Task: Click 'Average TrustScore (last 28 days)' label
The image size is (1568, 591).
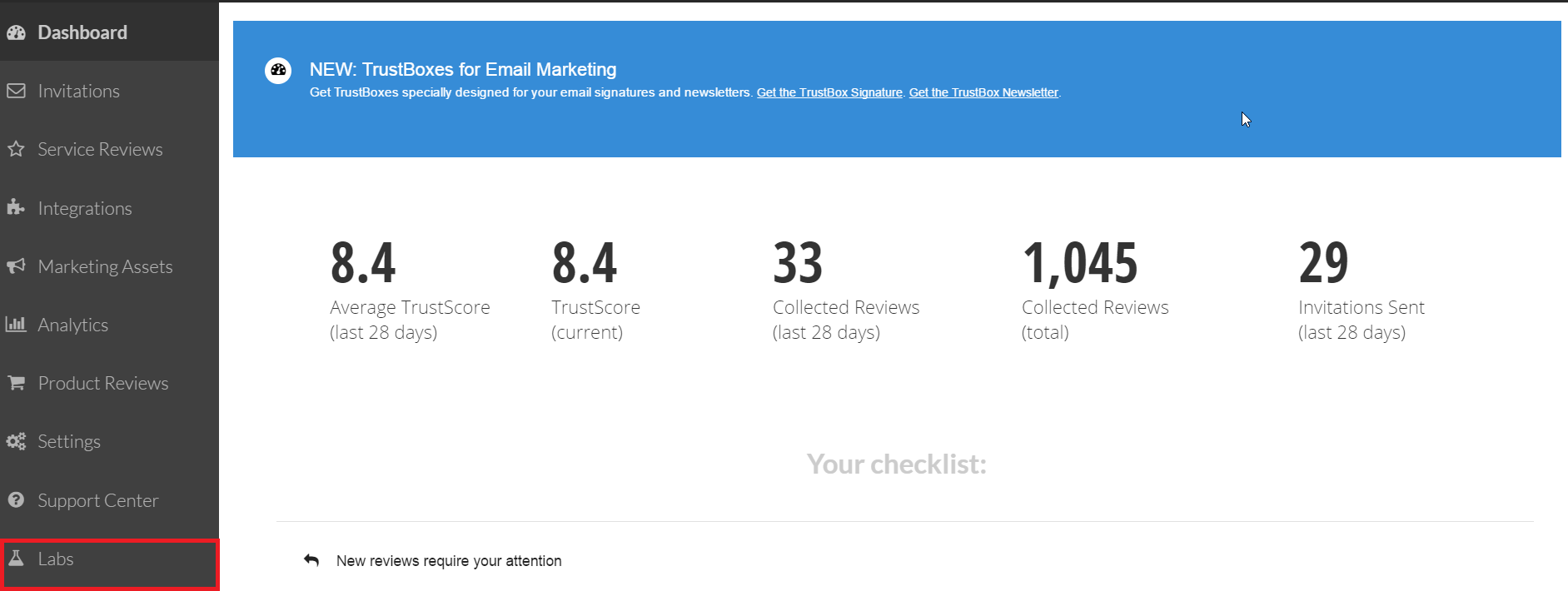Action: pos(410,320)
